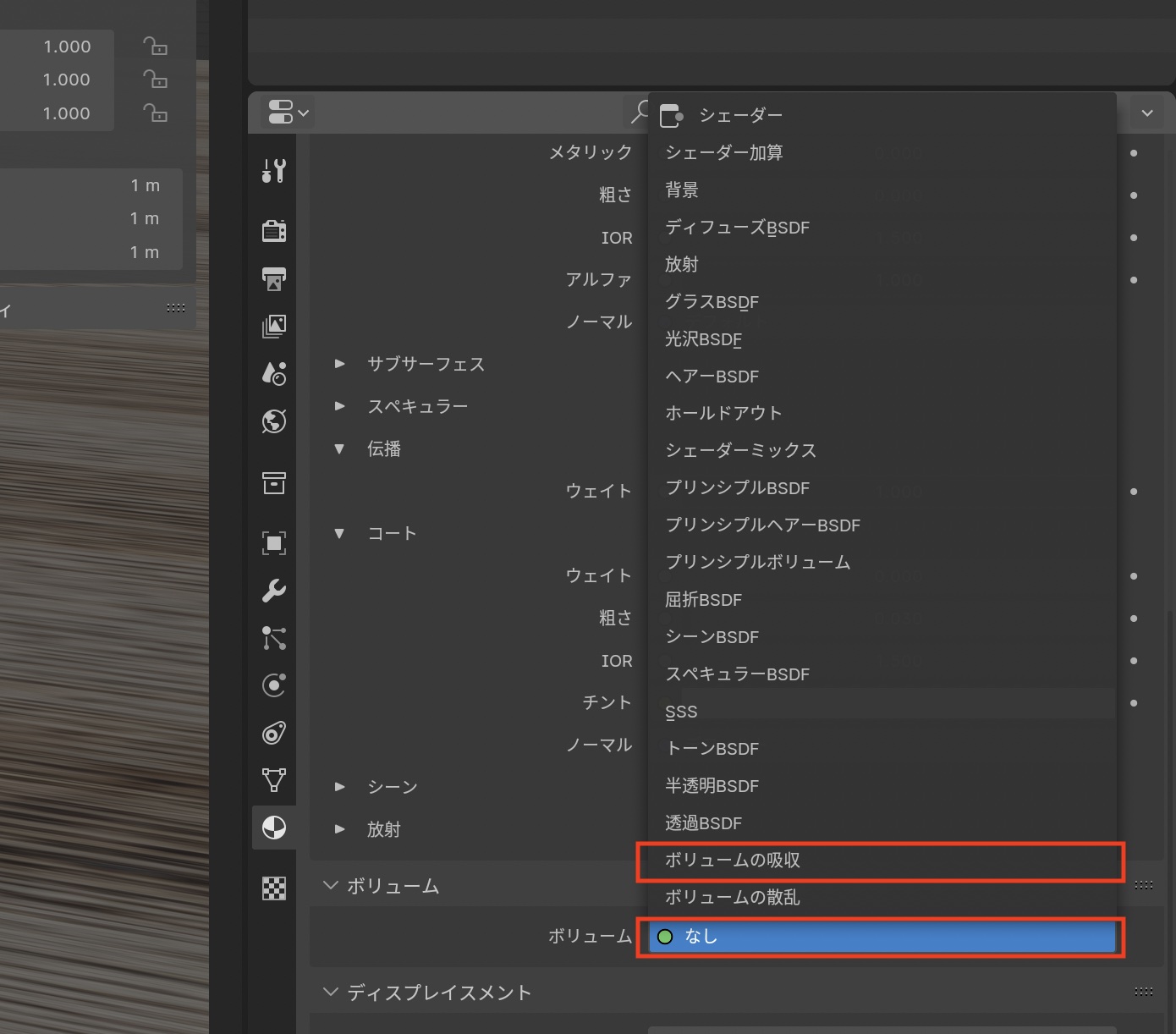Select the Modifiers wrench tab
The height and width of the screenshot is (1034, 1176).
click(x=273, y=591)
